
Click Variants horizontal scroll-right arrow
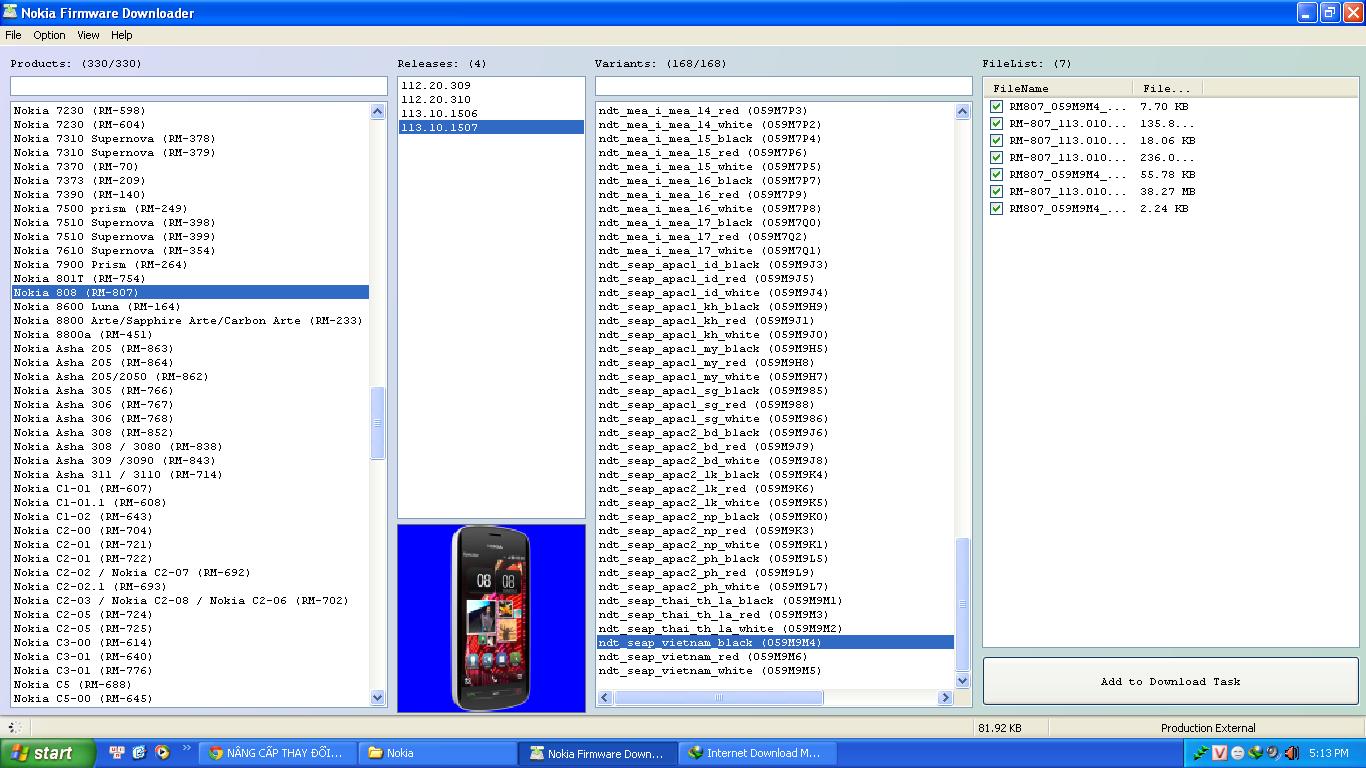point(945,697)
